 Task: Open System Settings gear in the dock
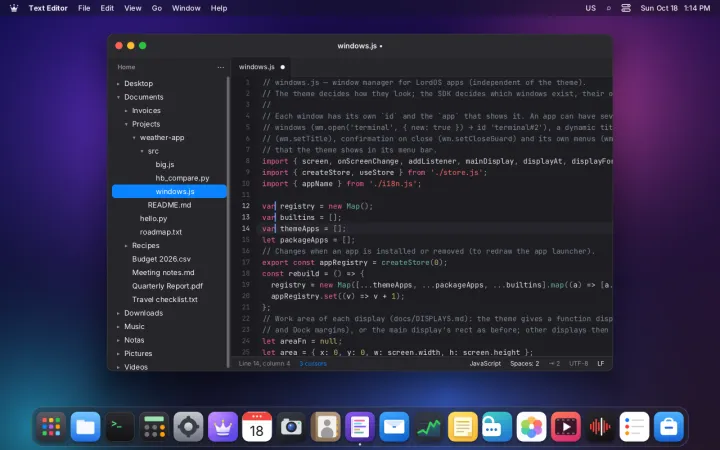(188, 427)
